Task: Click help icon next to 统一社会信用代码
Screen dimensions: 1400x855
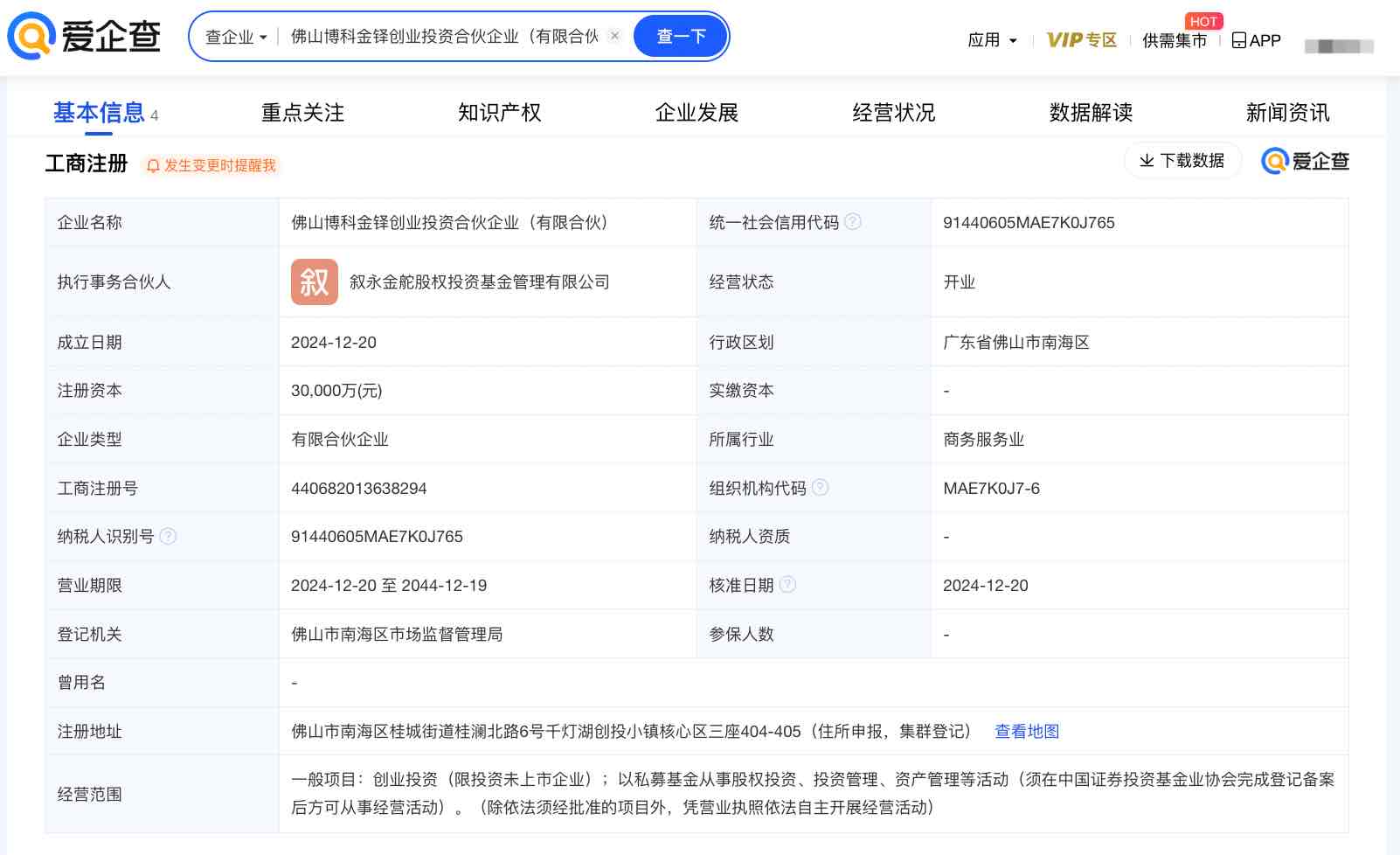Action: point(854,222)
